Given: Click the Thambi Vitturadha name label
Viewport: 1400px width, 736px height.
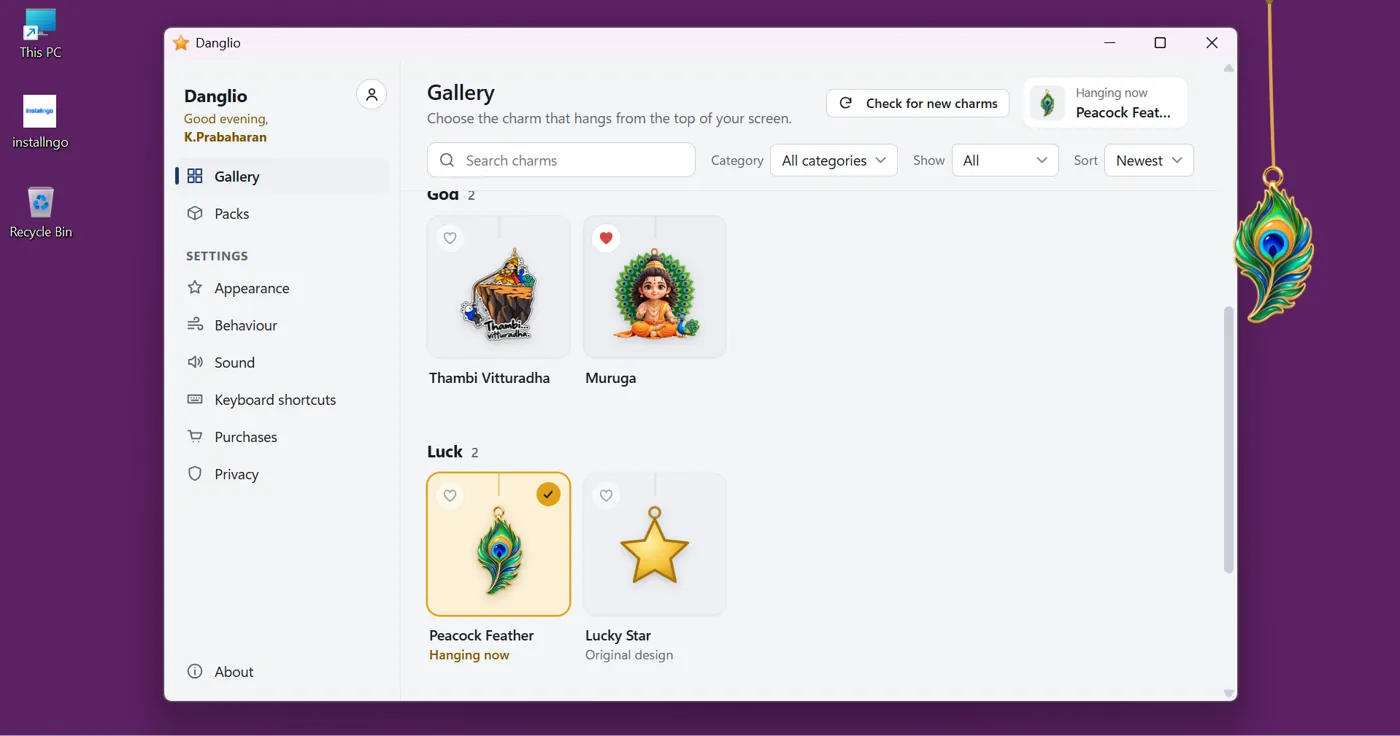Looking at the screenshot, I should (489, 378).
